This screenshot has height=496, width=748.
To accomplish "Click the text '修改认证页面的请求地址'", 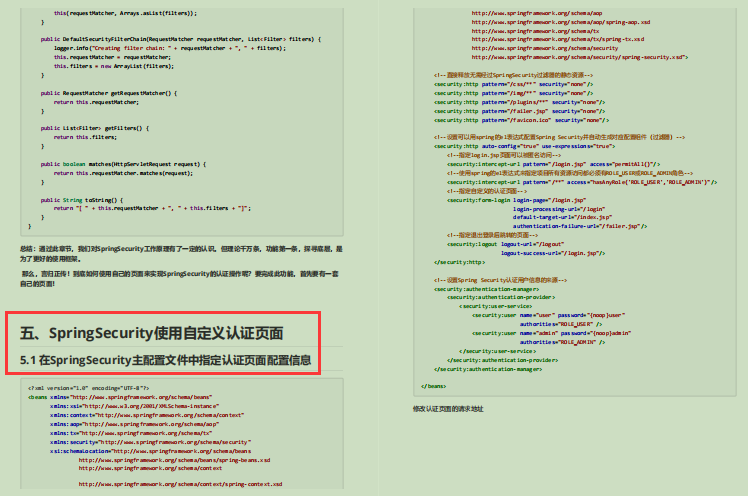I will point(448,409).
